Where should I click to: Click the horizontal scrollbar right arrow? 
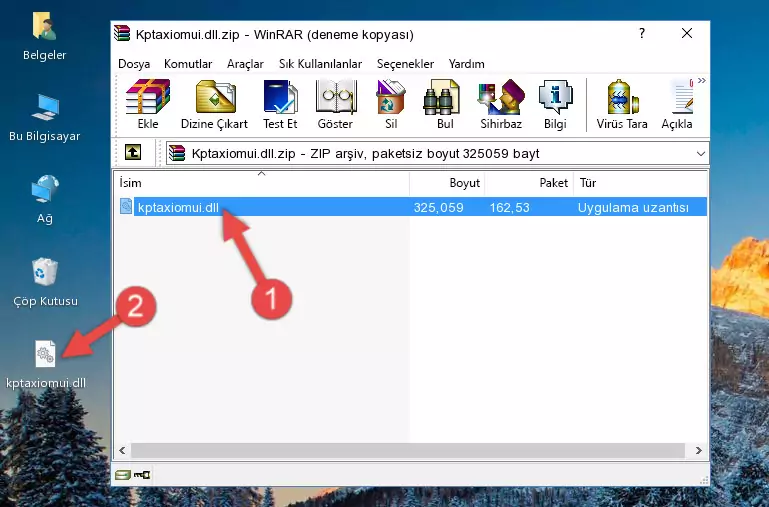tap(698, 450)
